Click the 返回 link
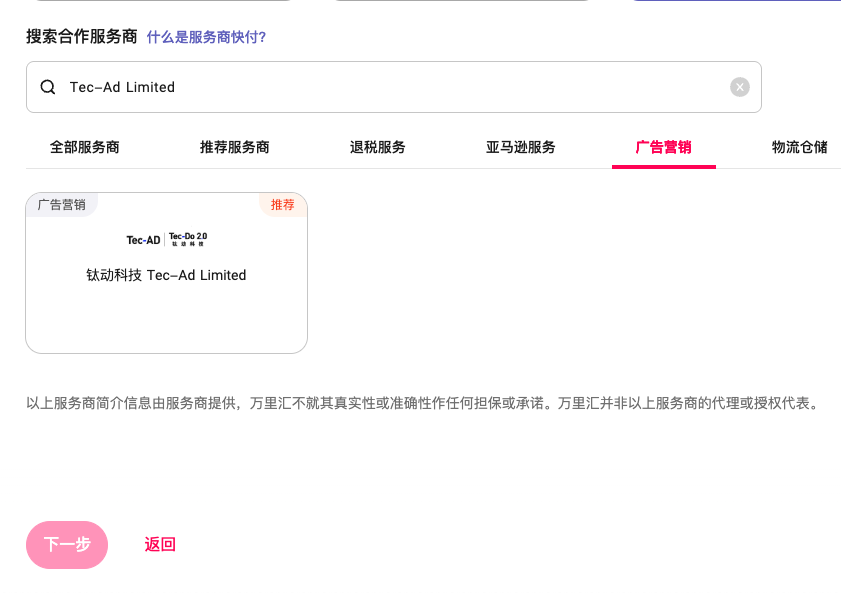 [x=160, y=545]
